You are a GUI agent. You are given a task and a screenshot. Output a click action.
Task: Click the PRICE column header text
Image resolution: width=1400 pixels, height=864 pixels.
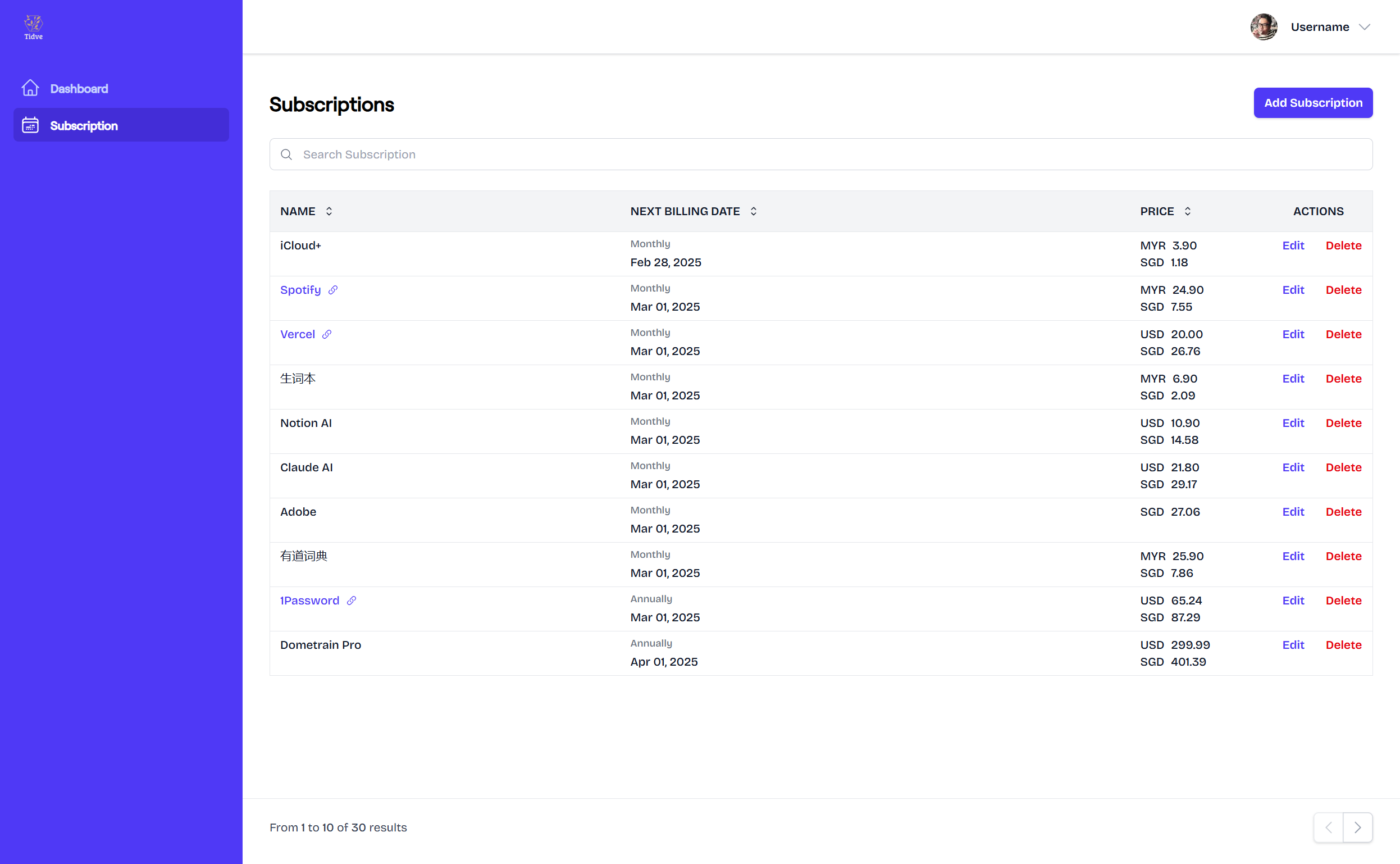[1157, 211]
